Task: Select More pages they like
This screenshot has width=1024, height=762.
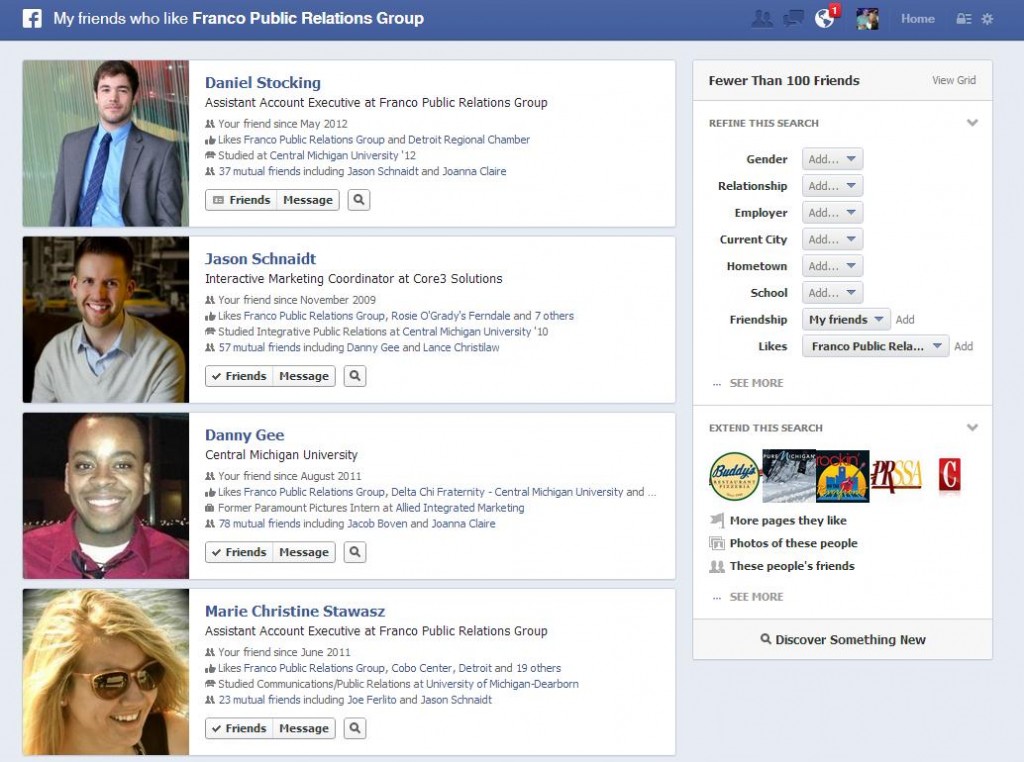Action: [788, 520]
